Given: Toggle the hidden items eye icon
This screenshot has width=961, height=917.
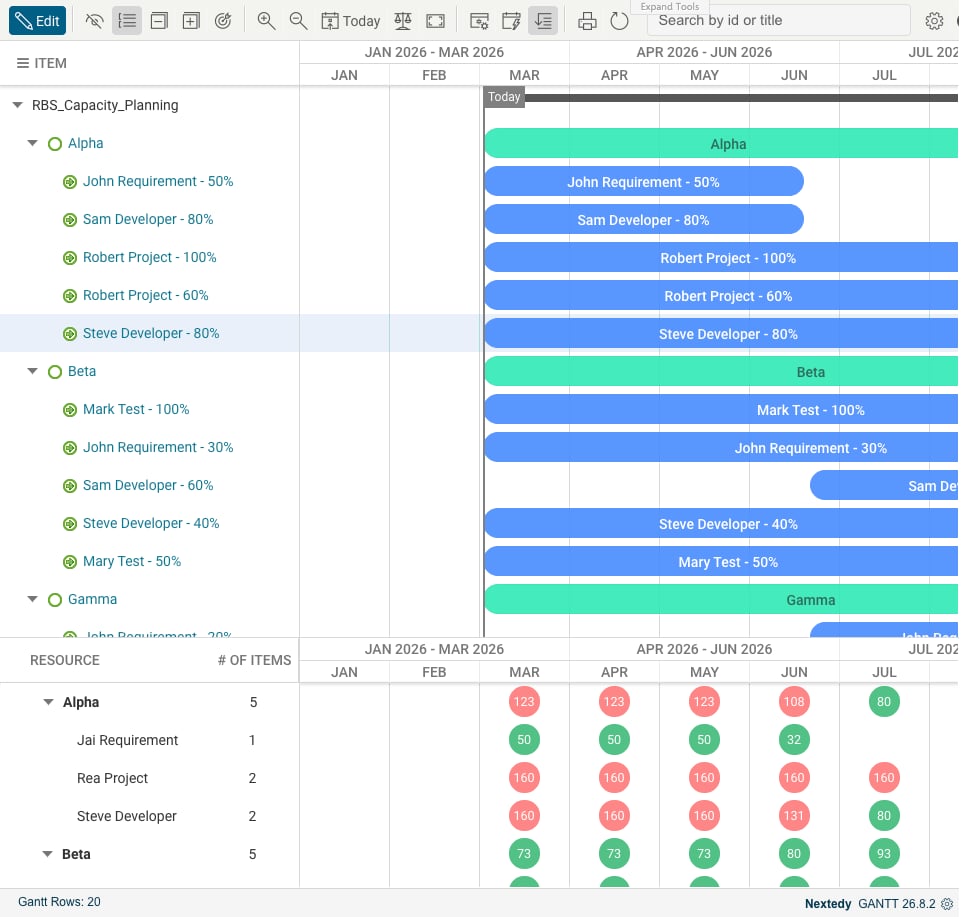Looking at the screenshot, I should point(94,21).
